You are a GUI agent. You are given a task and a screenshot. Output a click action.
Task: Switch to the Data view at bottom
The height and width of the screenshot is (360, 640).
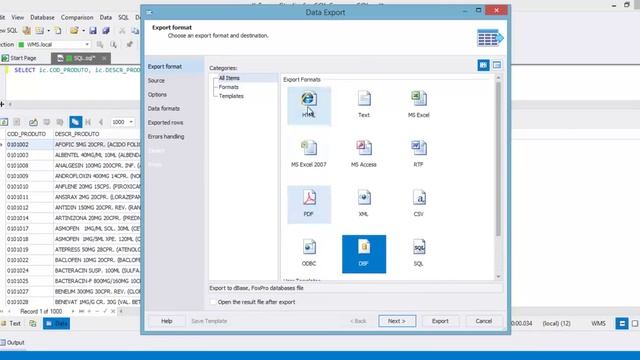click(x=57, y=324)
